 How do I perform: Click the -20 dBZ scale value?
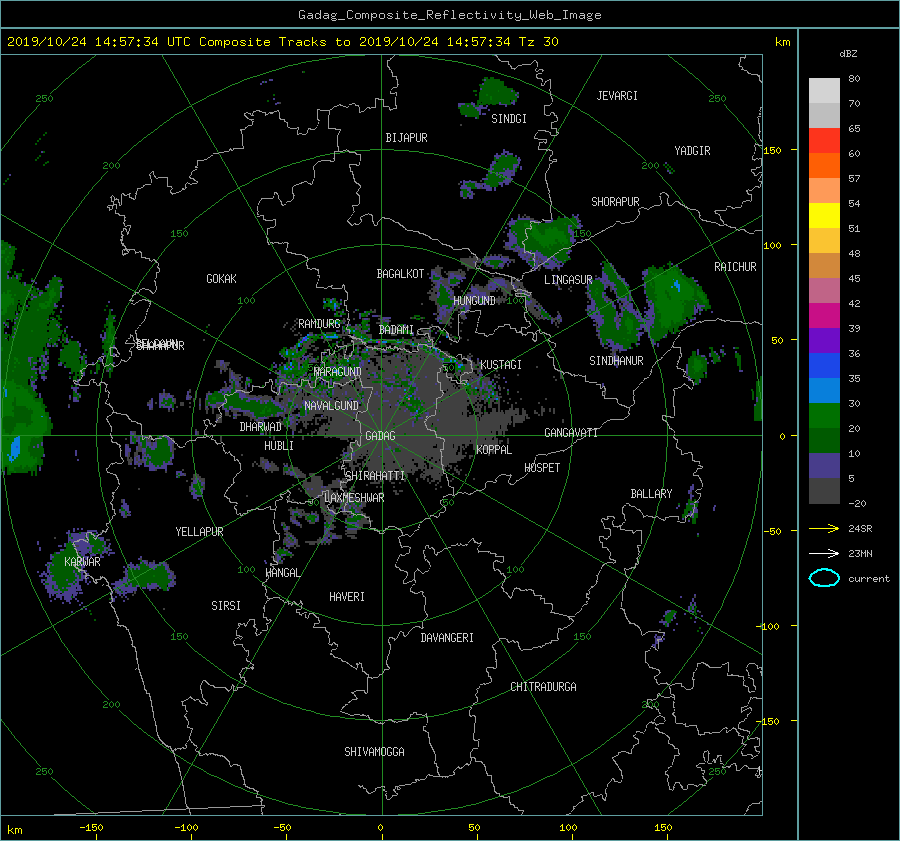point(857,503)
